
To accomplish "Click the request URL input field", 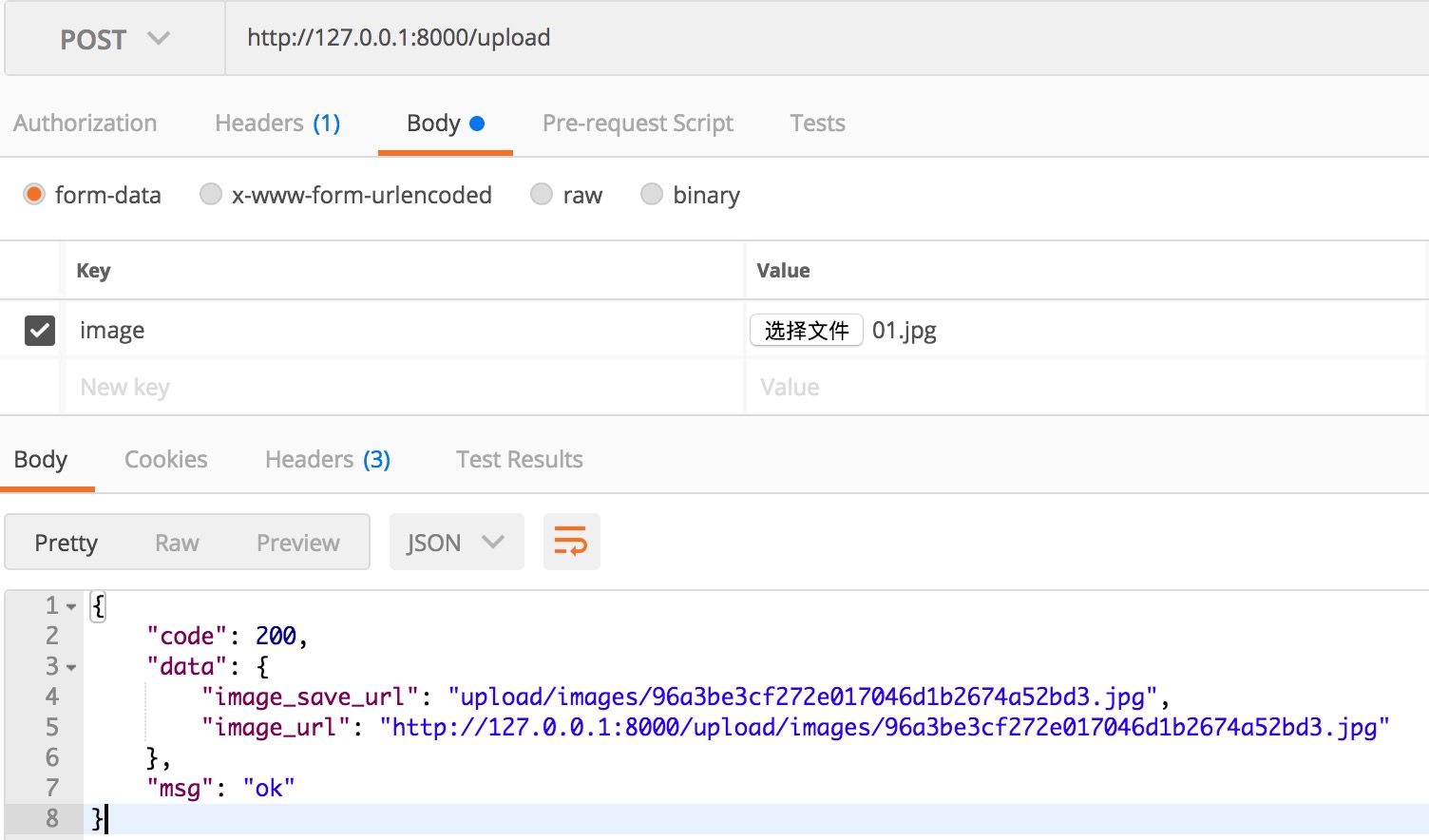I will 817,38.
